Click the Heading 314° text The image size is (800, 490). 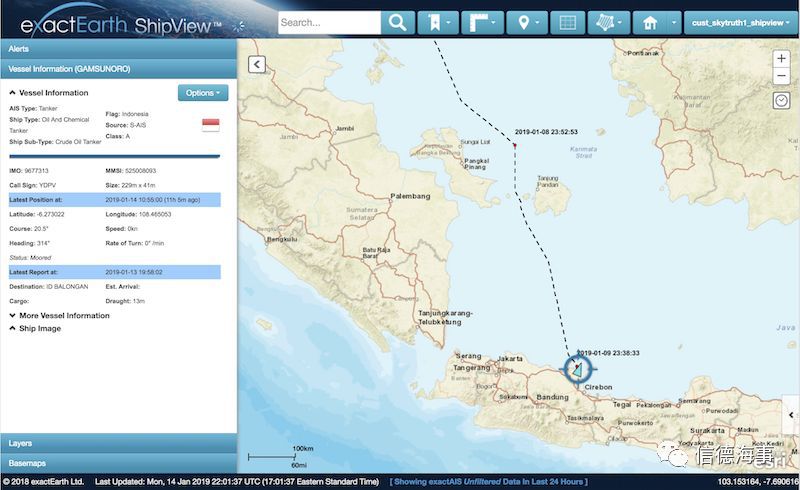(x=29, y=243)
